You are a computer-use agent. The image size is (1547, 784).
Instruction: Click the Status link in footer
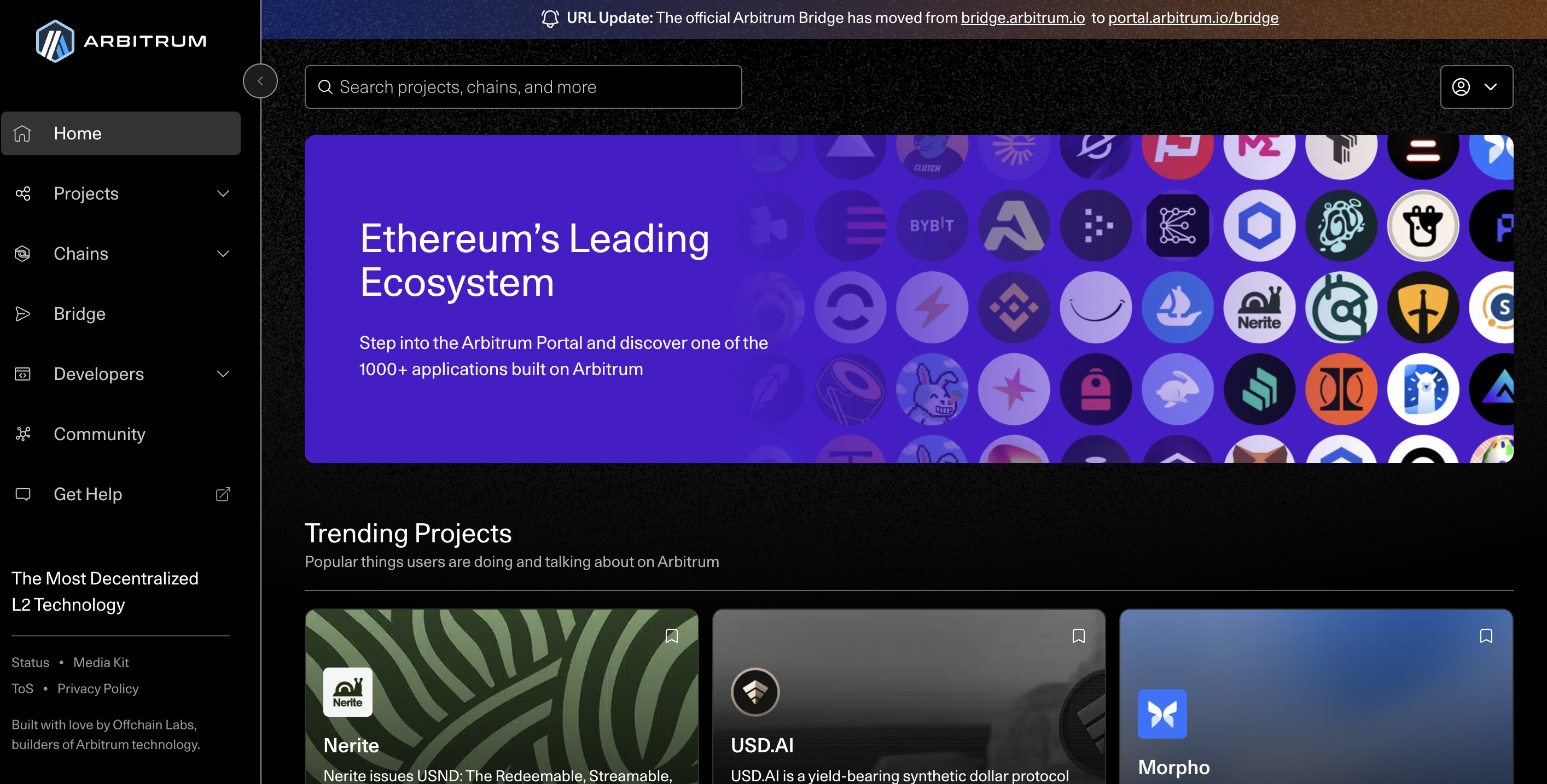(x=30, y=662)
